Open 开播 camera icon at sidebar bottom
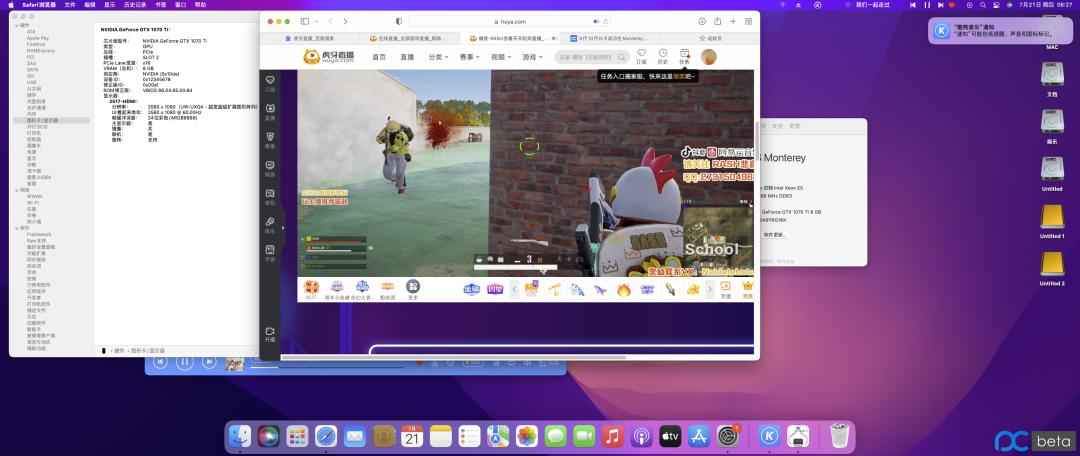 pyautogui.click(x=270, y=333)
